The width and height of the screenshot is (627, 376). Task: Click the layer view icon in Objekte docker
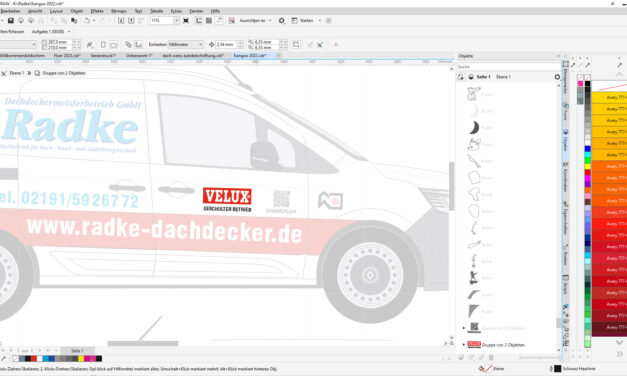[x=471, y=77]
